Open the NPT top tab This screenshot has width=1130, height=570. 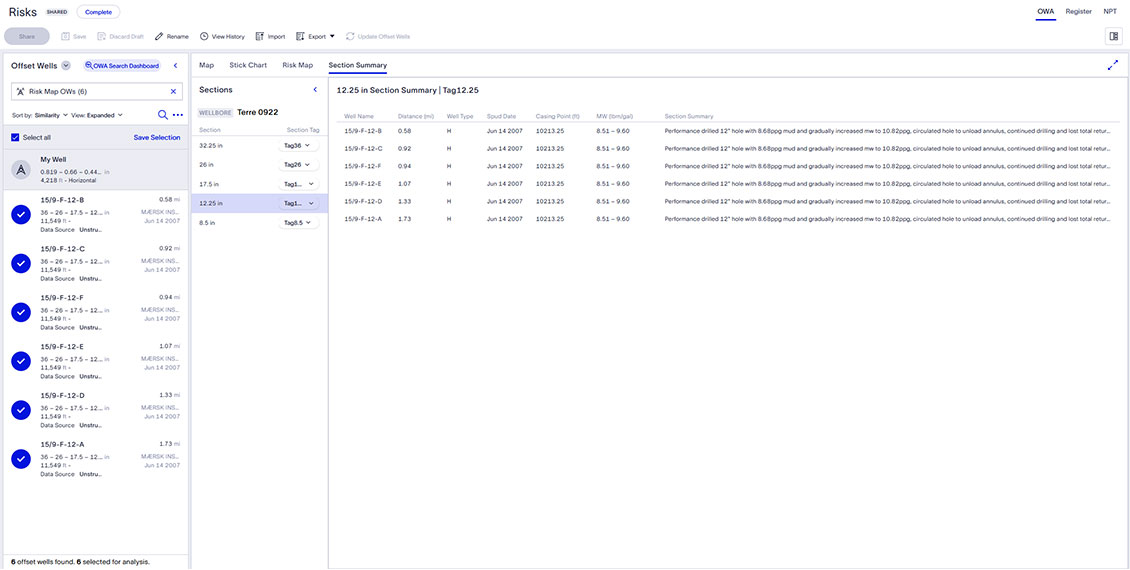coord(1110,12)
